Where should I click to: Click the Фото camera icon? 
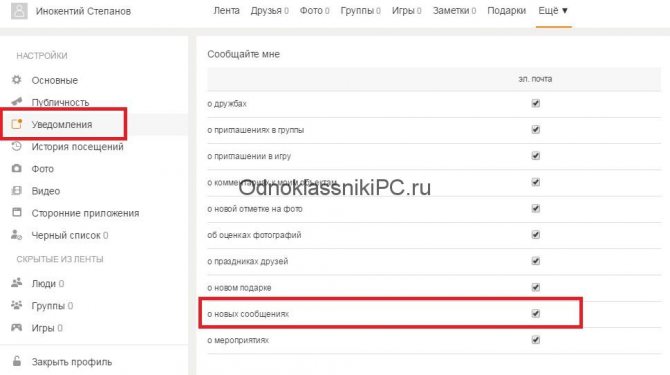(x=17, y=168)
